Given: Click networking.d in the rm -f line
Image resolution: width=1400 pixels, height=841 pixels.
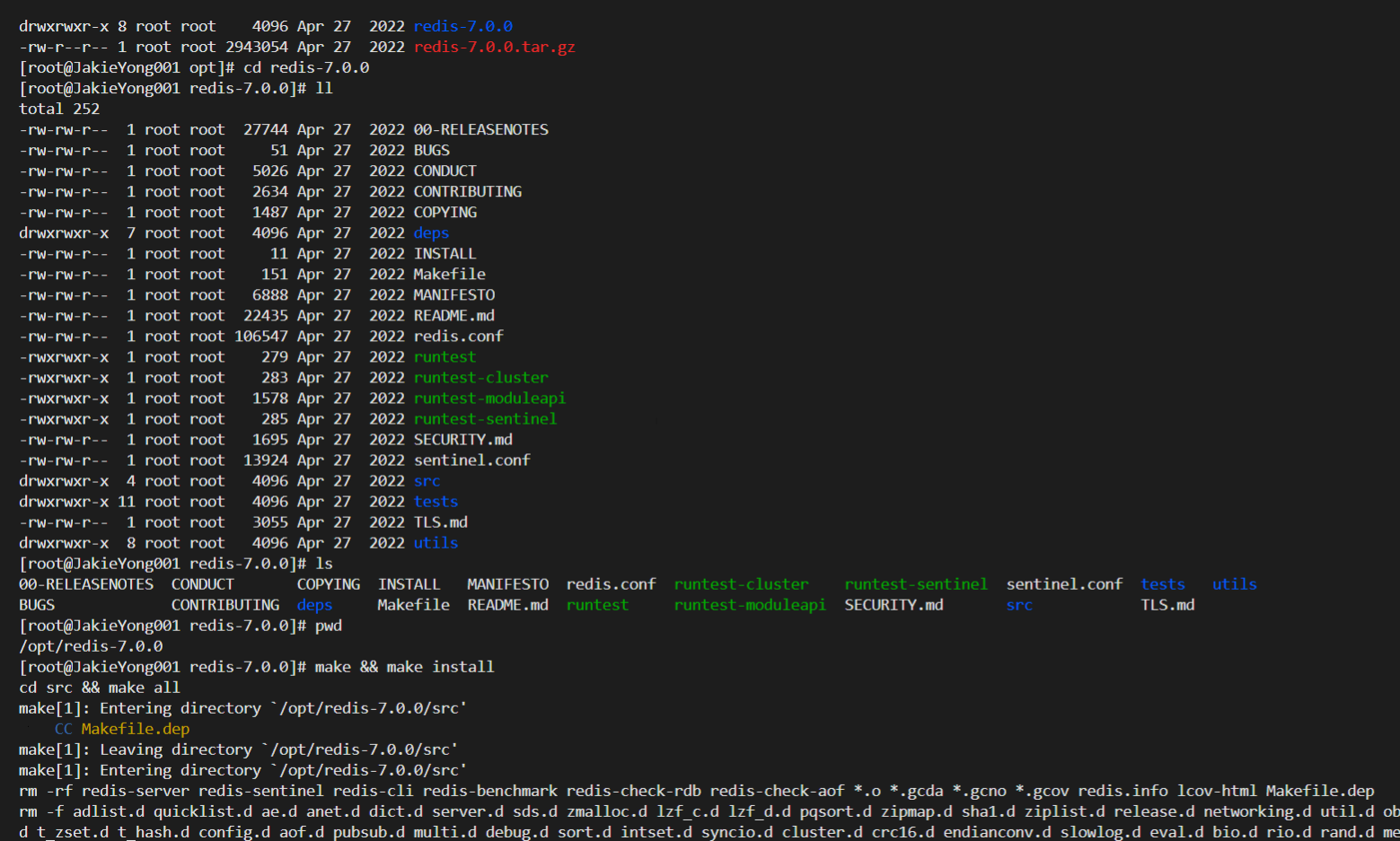Looking at the screenshot, I should pos(1258,810).
